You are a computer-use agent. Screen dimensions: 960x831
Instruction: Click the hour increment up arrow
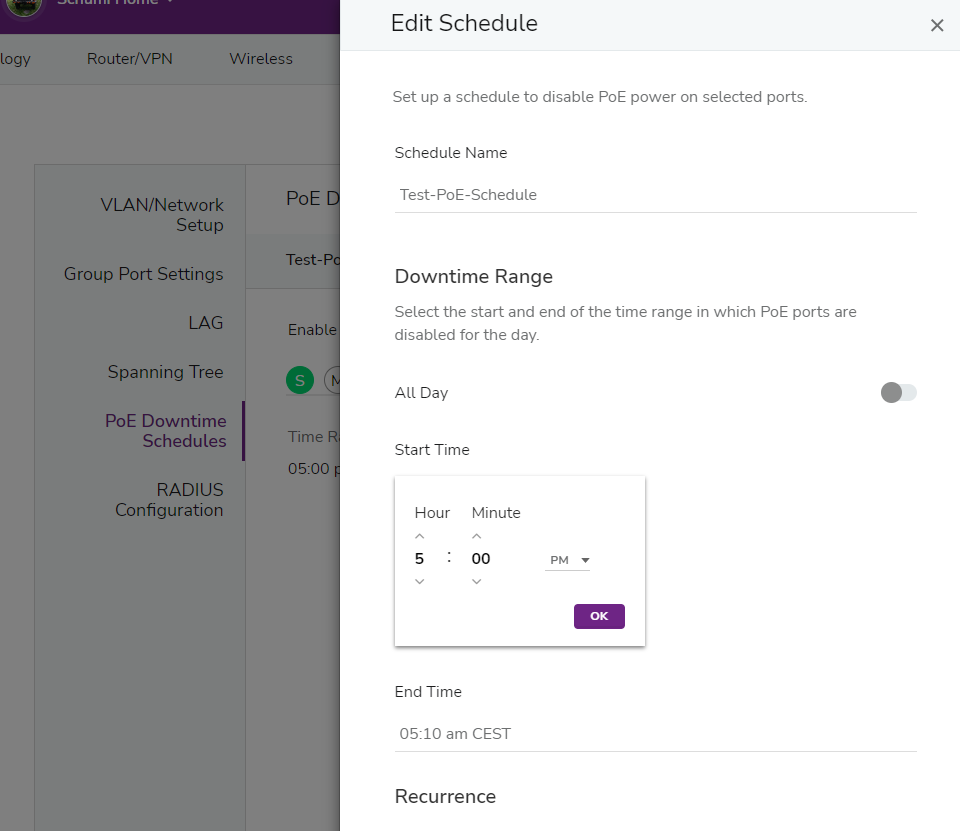(419, 537)
